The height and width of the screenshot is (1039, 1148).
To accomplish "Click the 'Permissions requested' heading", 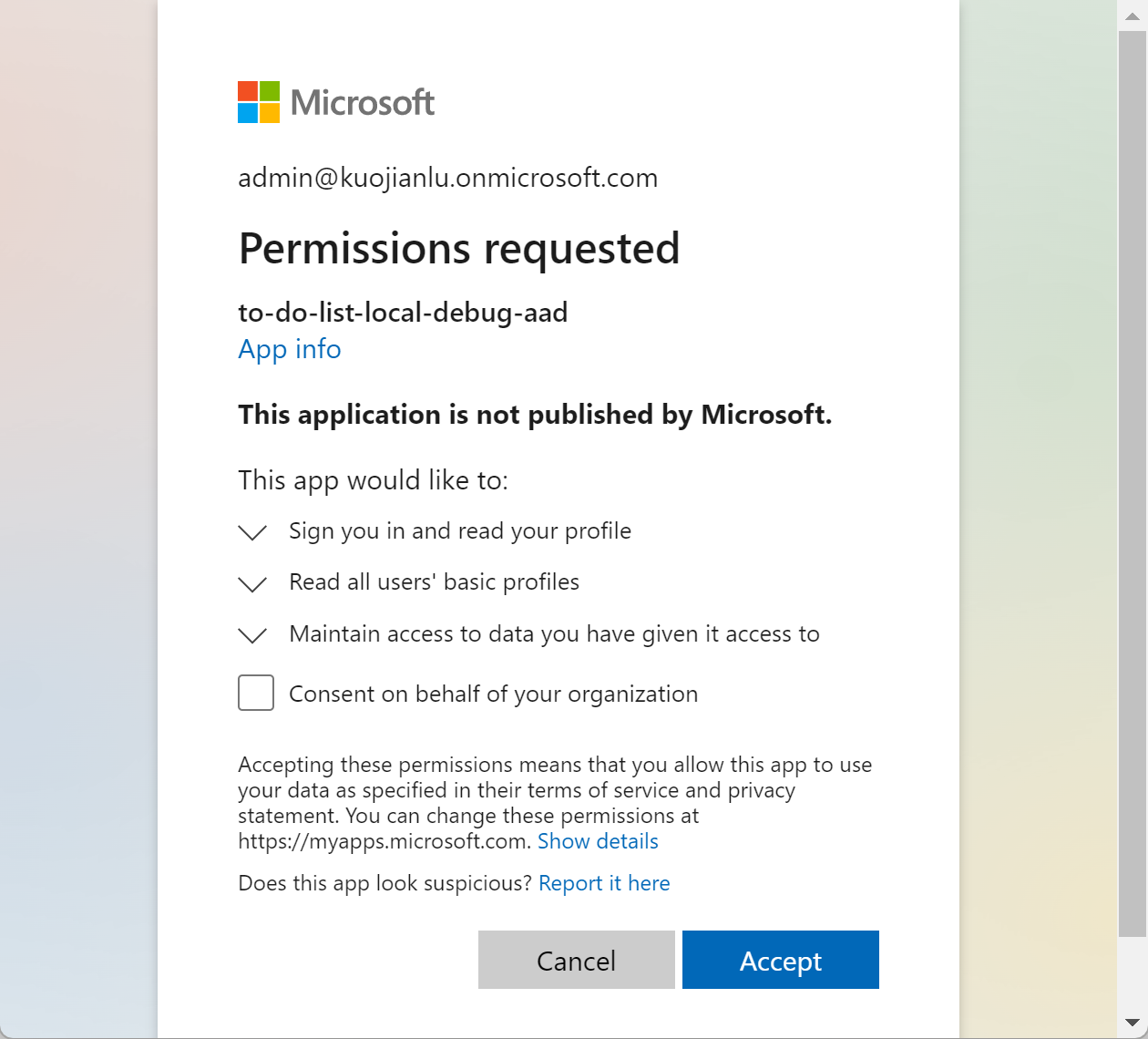I will point(459,249).
